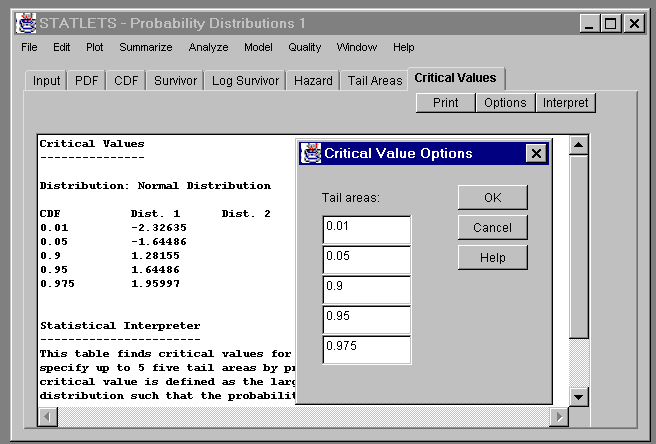Click the CDF value 0.975 in table

click(57, 284)
